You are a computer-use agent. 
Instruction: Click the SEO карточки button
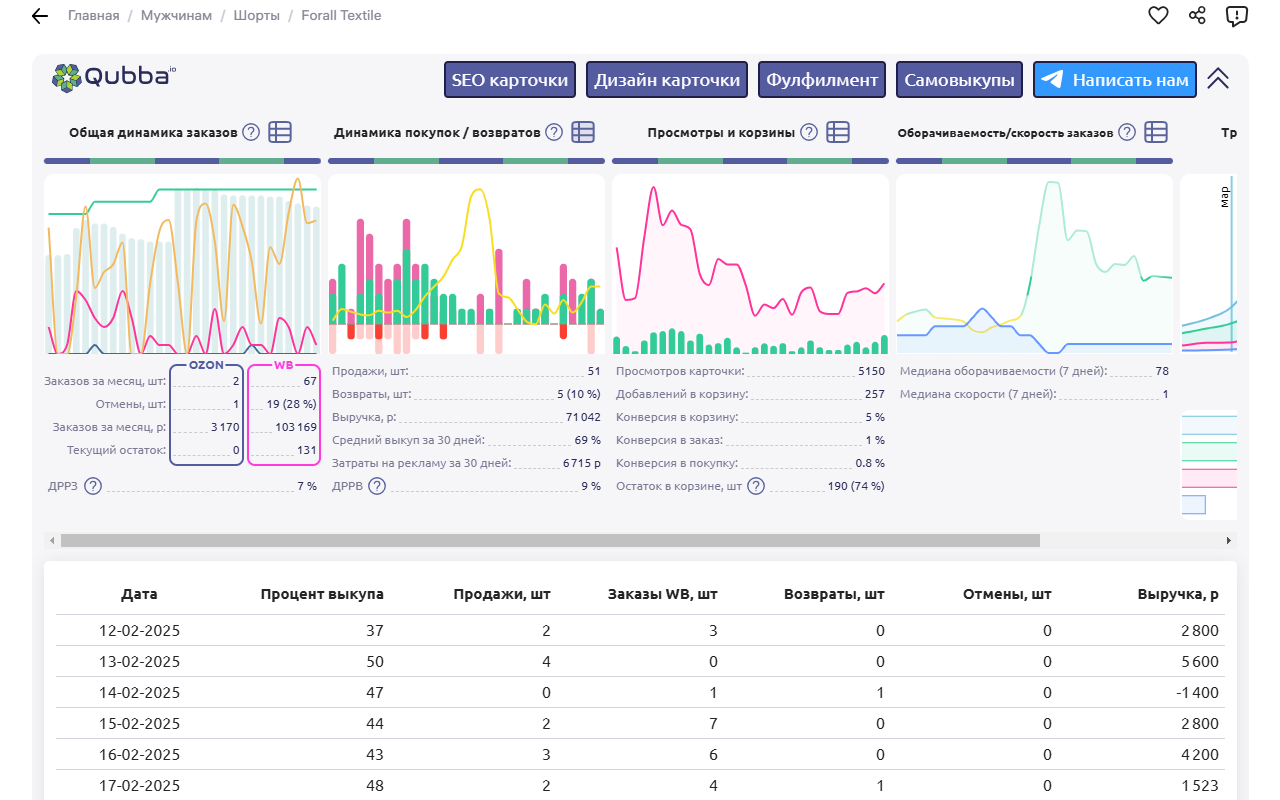pos(510,80)
